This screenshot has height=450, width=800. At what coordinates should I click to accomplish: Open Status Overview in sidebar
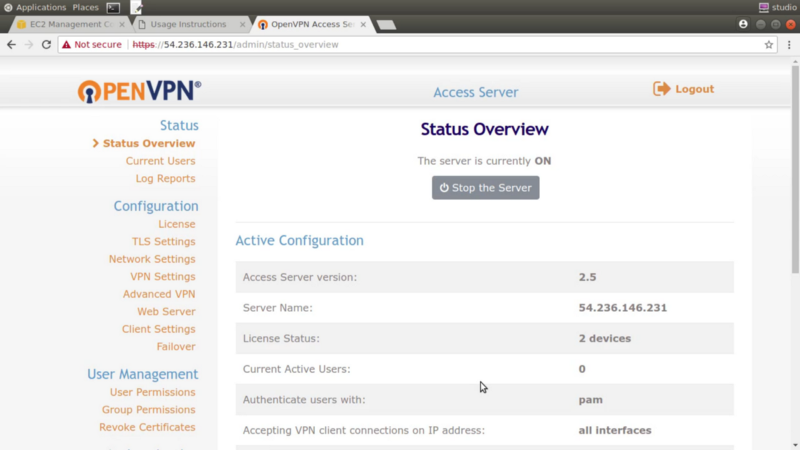click(149, 143)
